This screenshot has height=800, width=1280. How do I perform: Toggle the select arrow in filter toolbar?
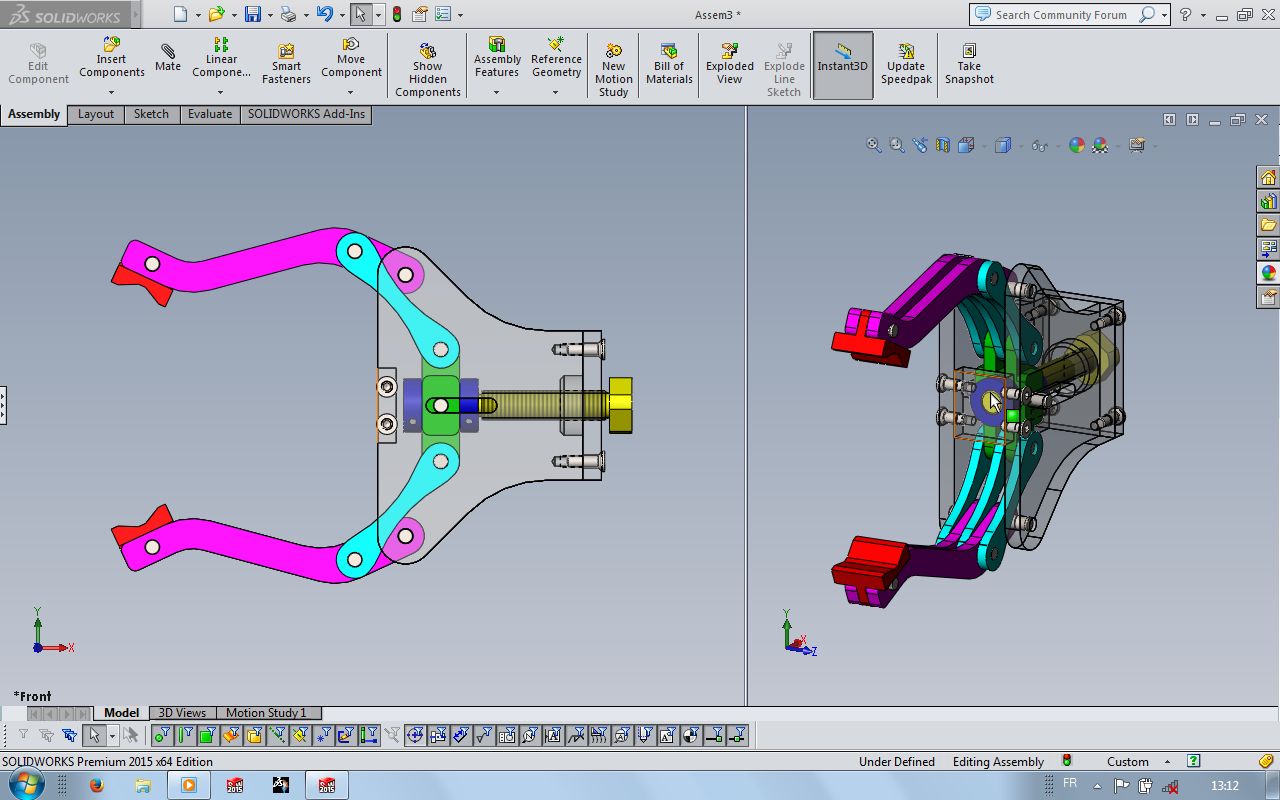click(x=94, y=736)
